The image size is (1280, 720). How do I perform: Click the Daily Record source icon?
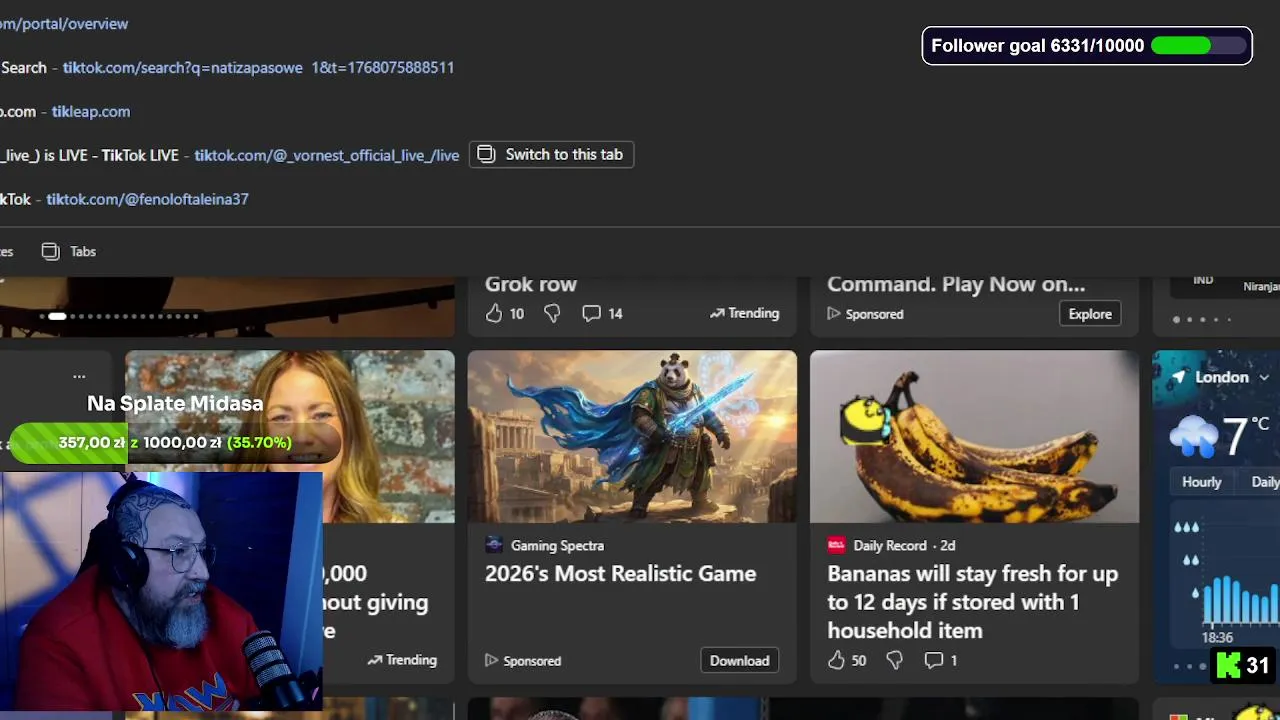(x=836, y=545)
